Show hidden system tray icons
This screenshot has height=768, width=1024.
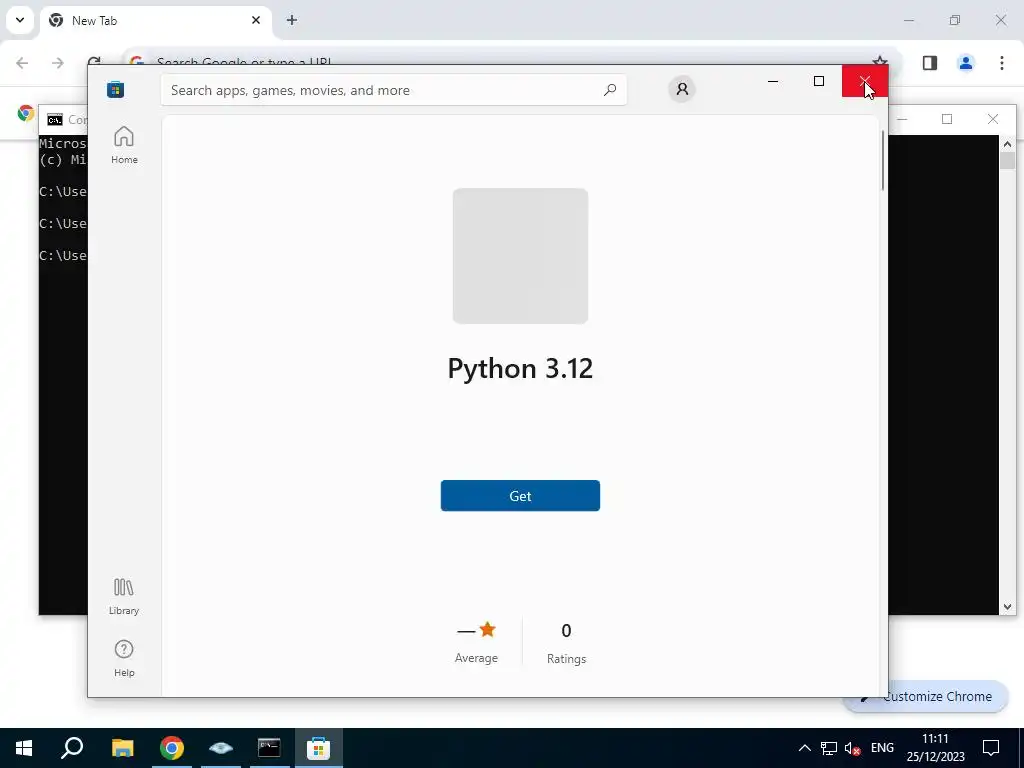(805, 748)
